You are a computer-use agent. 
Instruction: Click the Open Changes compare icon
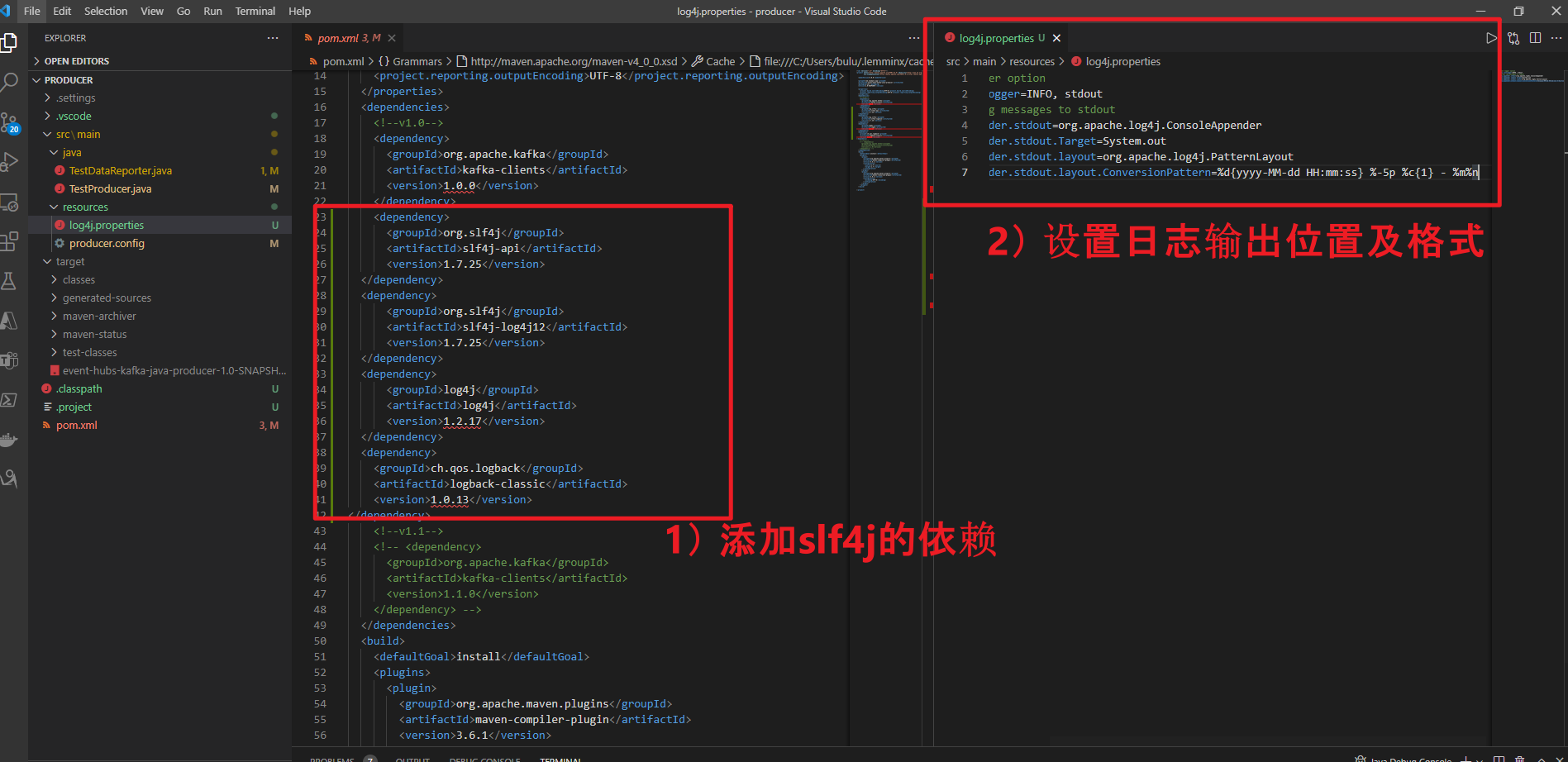(1513, 38)
